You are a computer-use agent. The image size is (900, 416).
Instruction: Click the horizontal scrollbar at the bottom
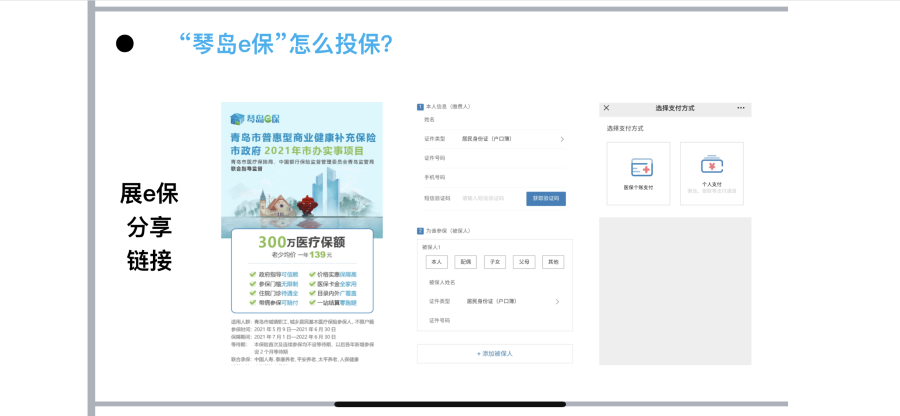pos(450,405)
